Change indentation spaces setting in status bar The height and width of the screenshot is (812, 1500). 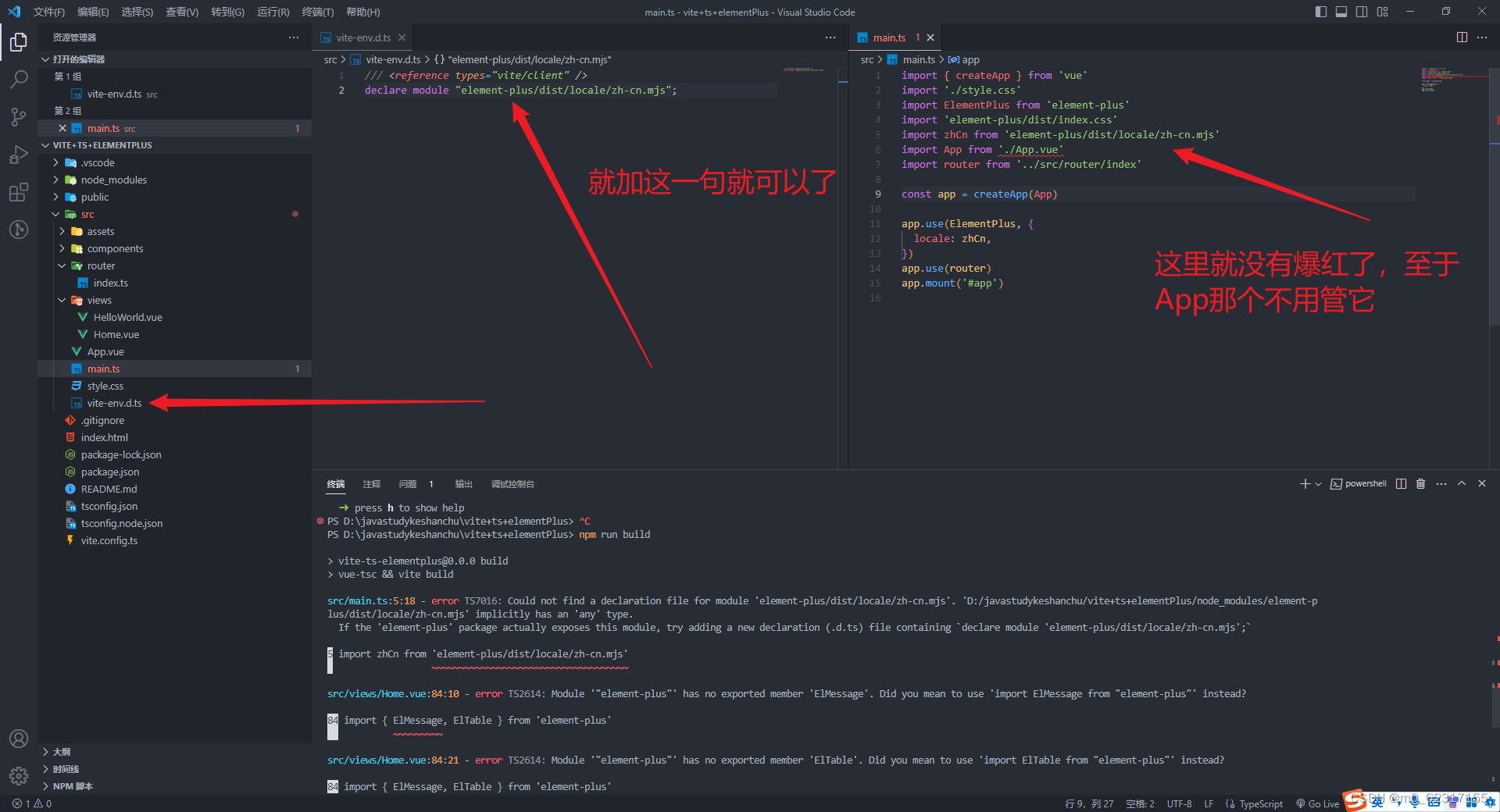tap(1140, 803)
